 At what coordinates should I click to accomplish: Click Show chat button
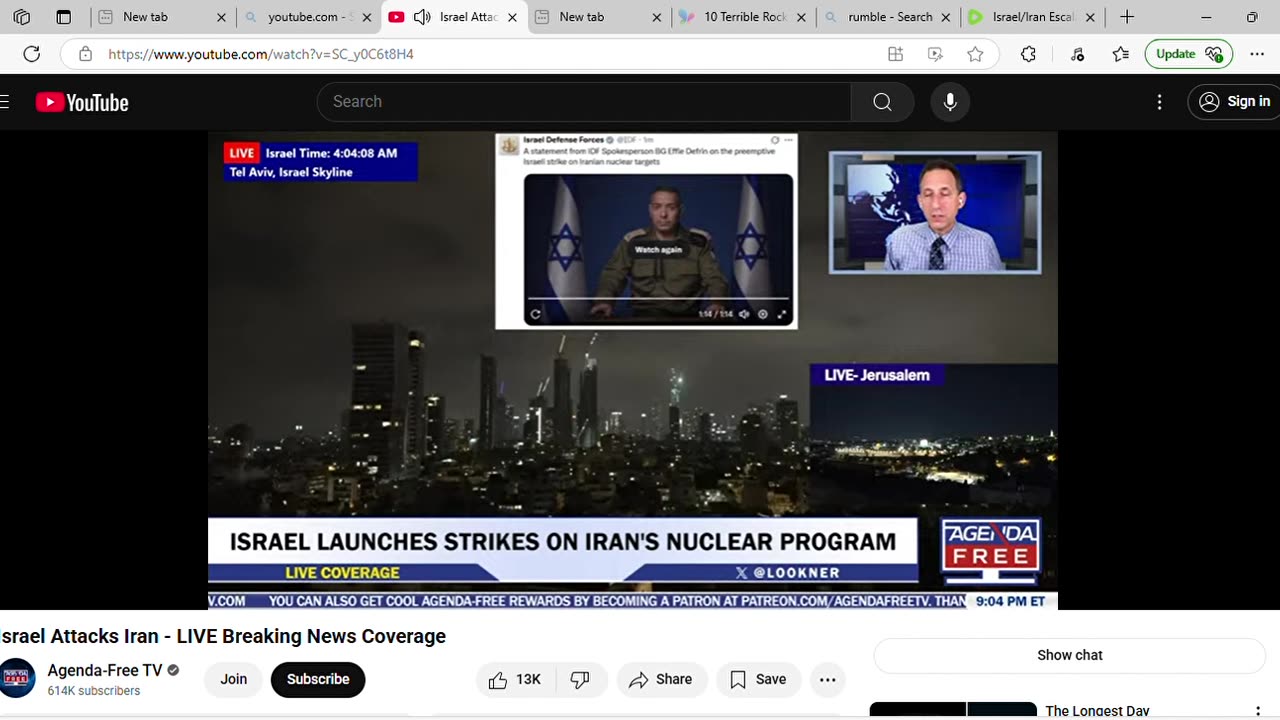(x=1070, y=655)
